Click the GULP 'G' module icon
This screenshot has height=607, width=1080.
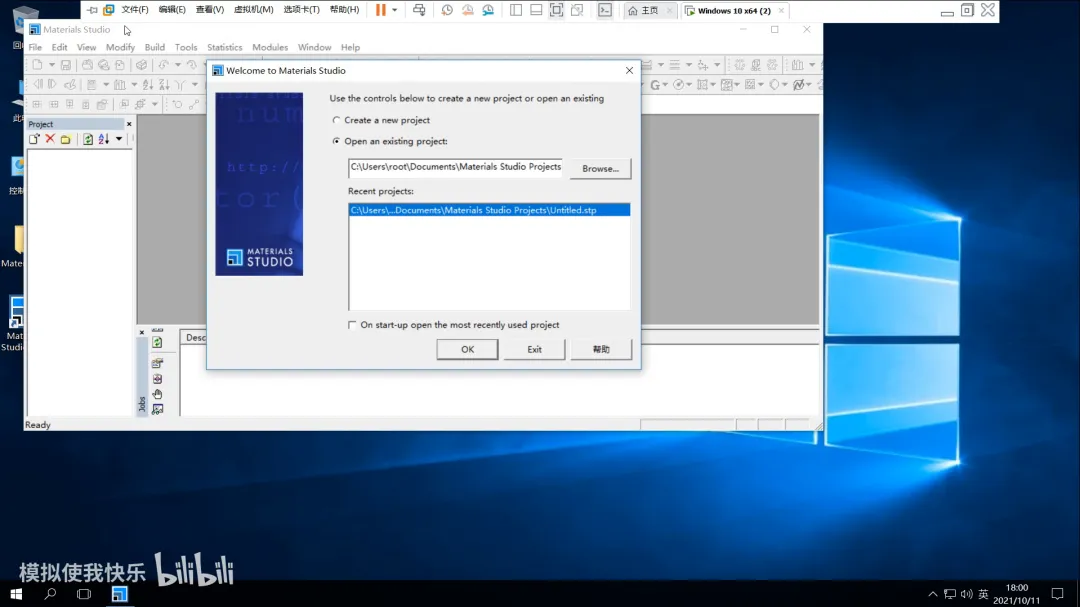[655, 85]
